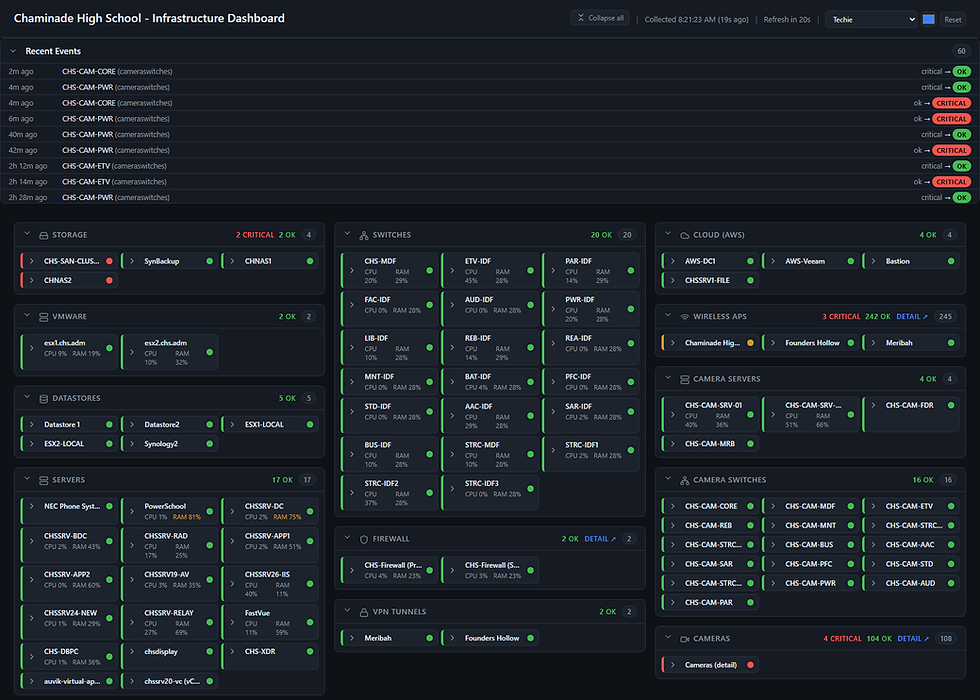
Task: Click the blue accent color swatch
Action: (929, 19)
